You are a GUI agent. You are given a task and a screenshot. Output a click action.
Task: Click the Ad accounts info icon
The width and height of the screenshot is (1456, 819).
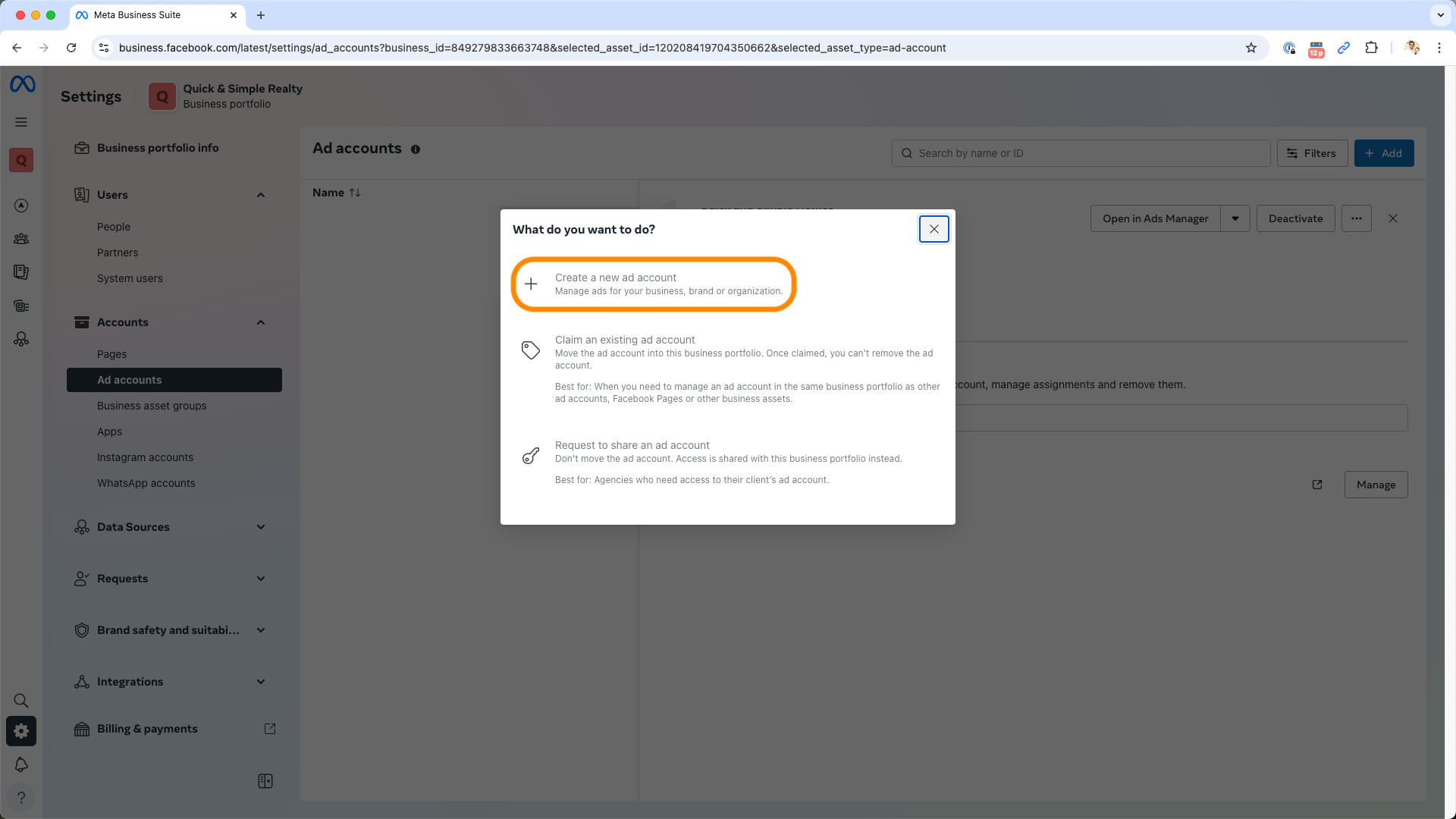pyautogui.click(x=416, y=149)
